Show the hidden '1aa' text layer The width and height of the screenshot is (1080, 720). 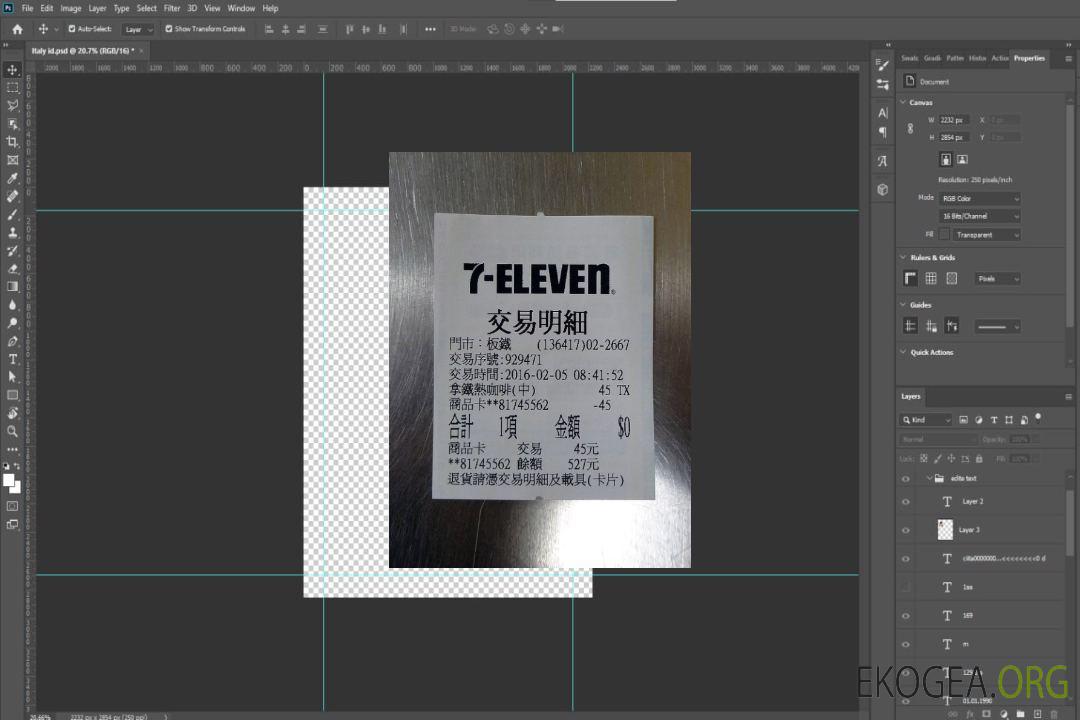(906, 587)
